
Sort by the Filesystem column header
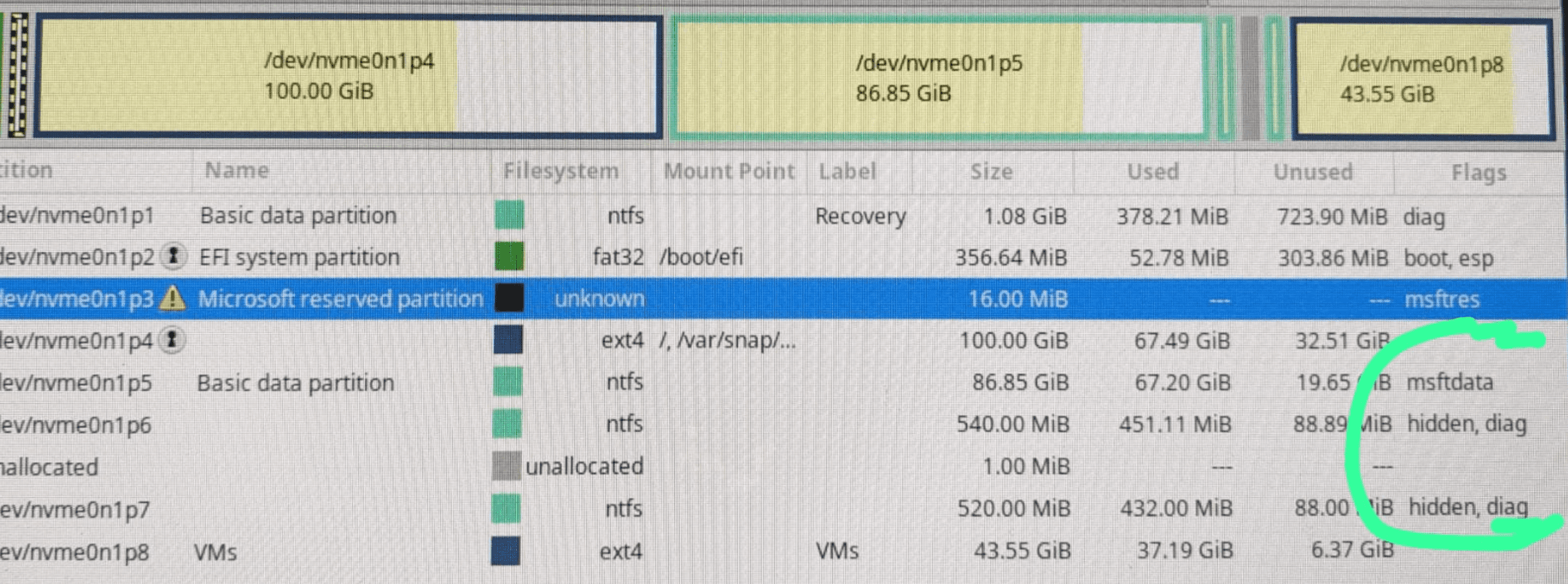click(561, 171)
